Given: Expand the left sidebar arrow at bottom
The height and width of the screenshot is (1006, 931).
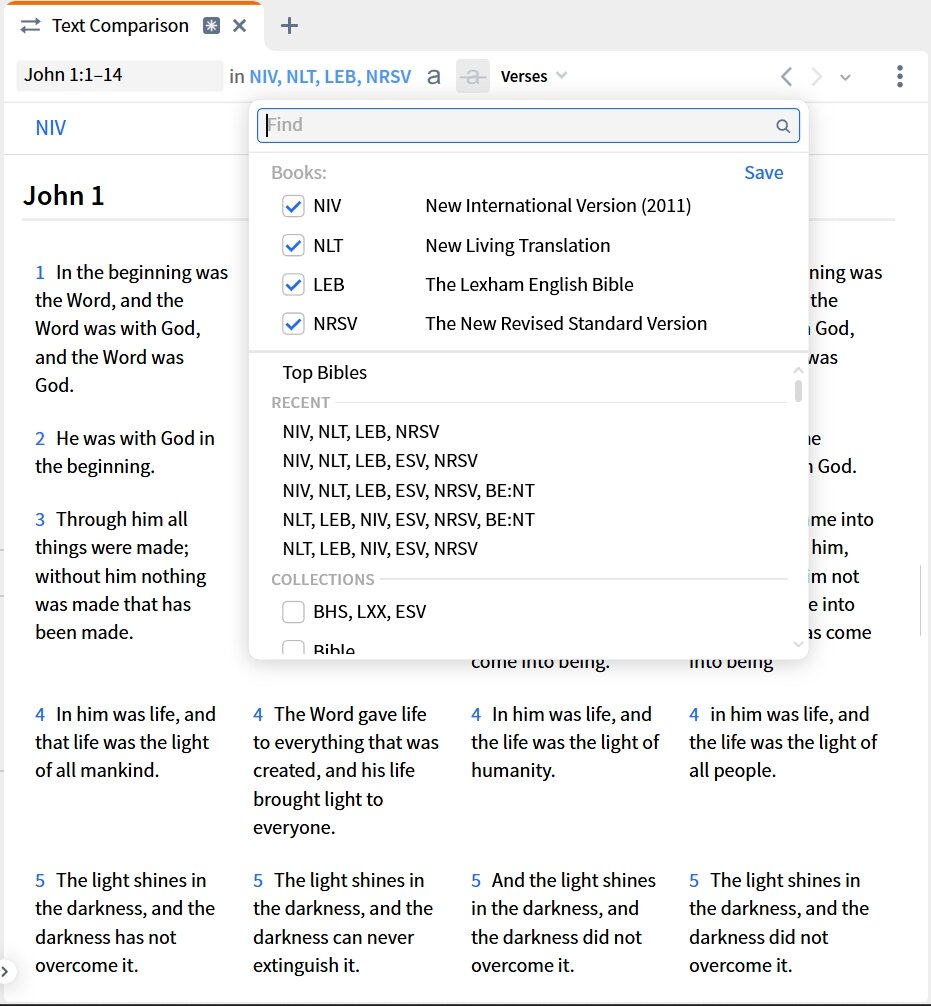Looking at the screenshot, I should click(x=4, y=971).
